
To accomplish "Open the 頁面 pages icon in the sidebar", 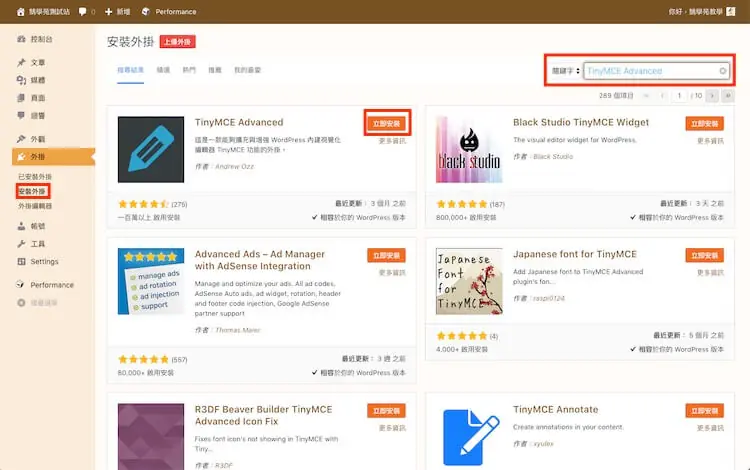I will (21, 98).
